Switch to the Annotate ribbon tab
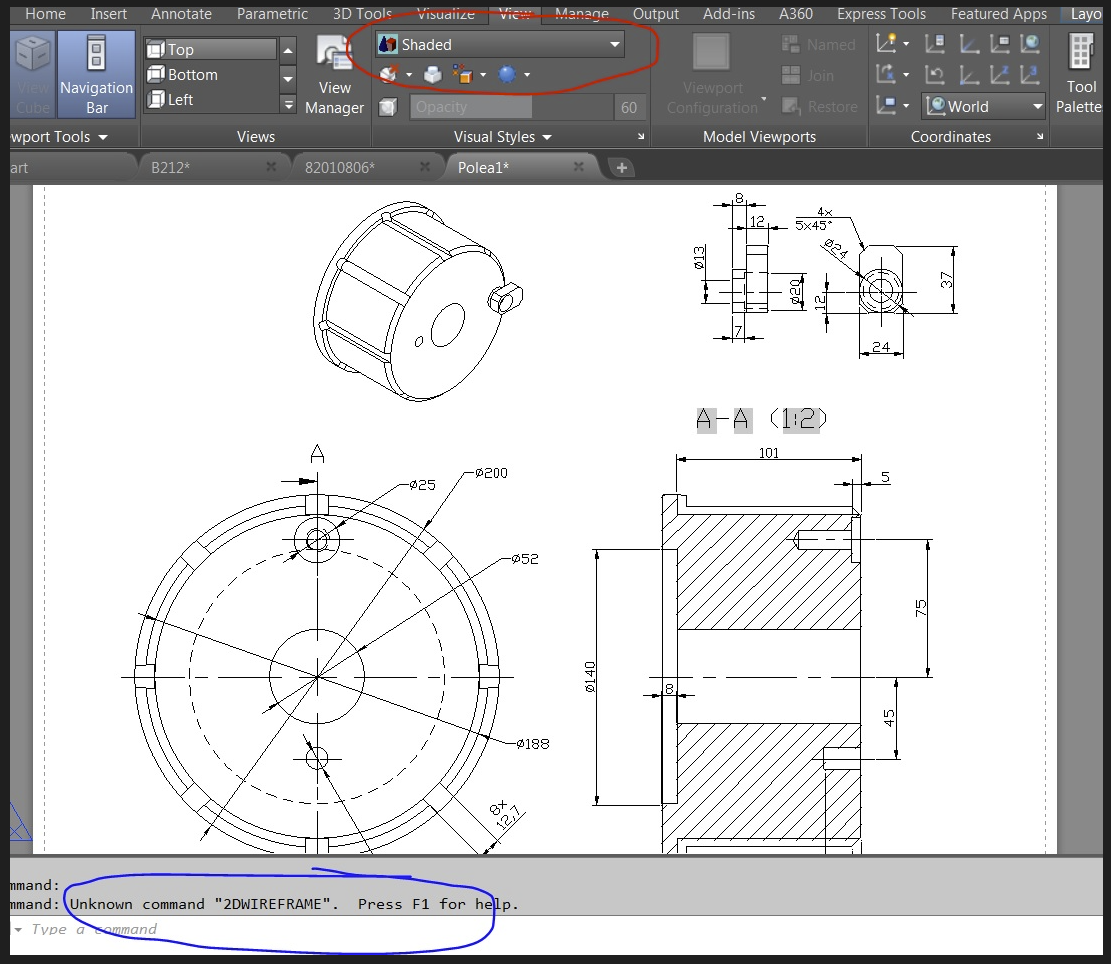1111x964 pixels. (181, 14)
